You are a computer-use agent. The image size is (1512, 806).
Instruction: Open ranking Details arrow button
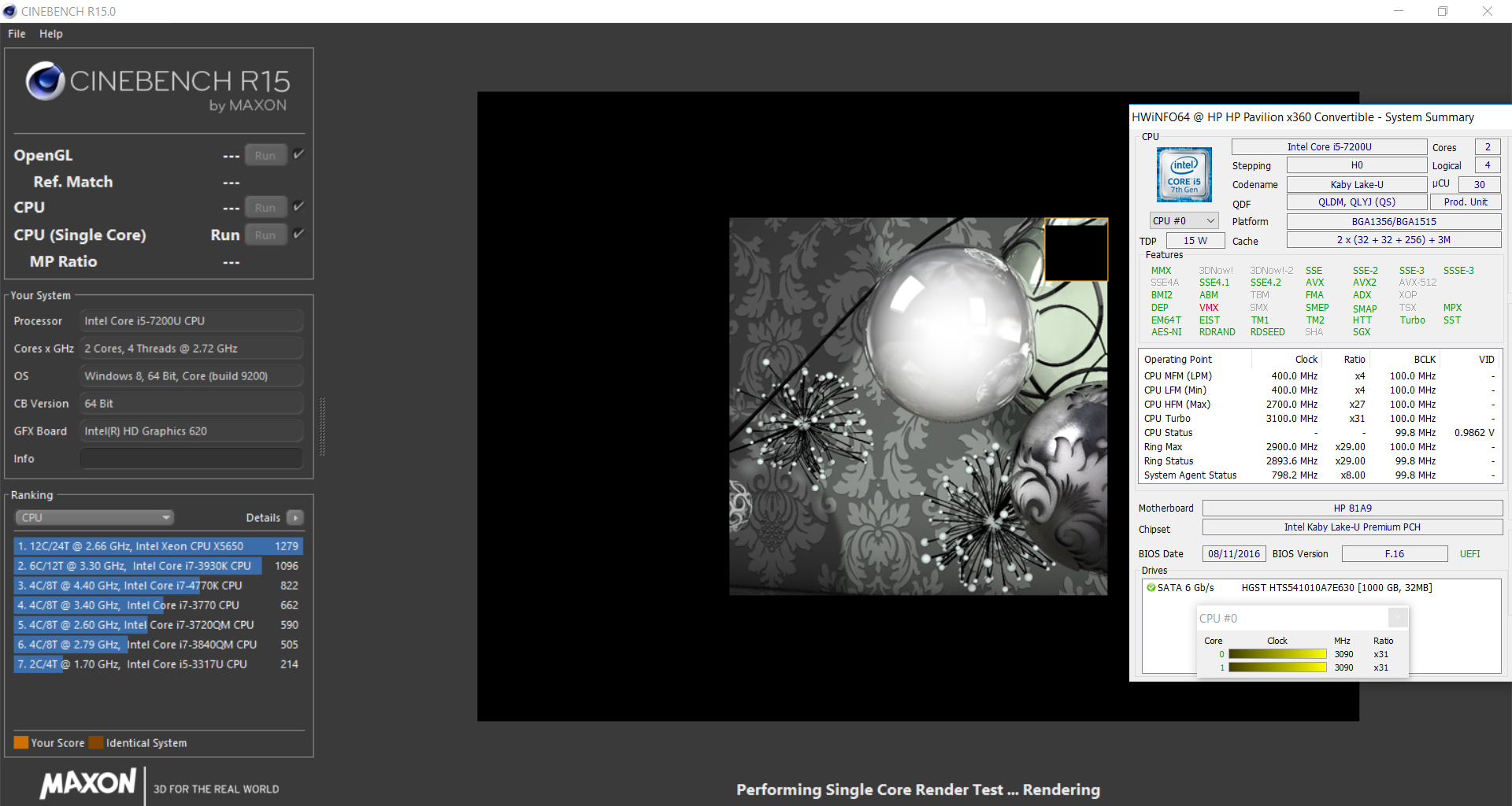pyautogui.click(x=295, y=518)
